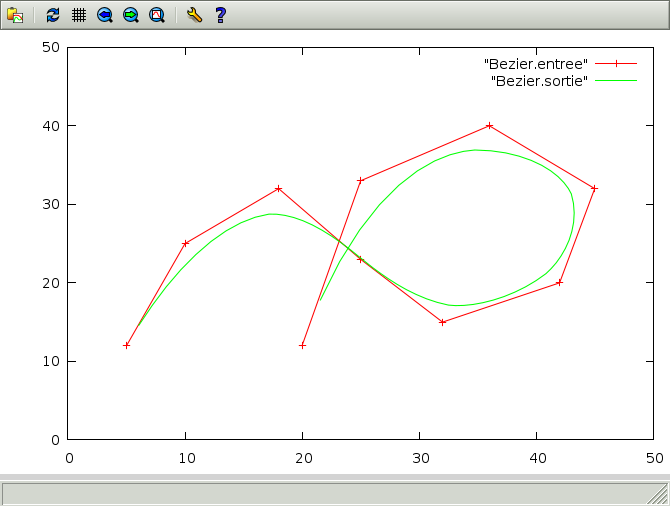Autoscale the plot with the magnifier icon
This screenshot has height=506, width=670.
(157, 15)
